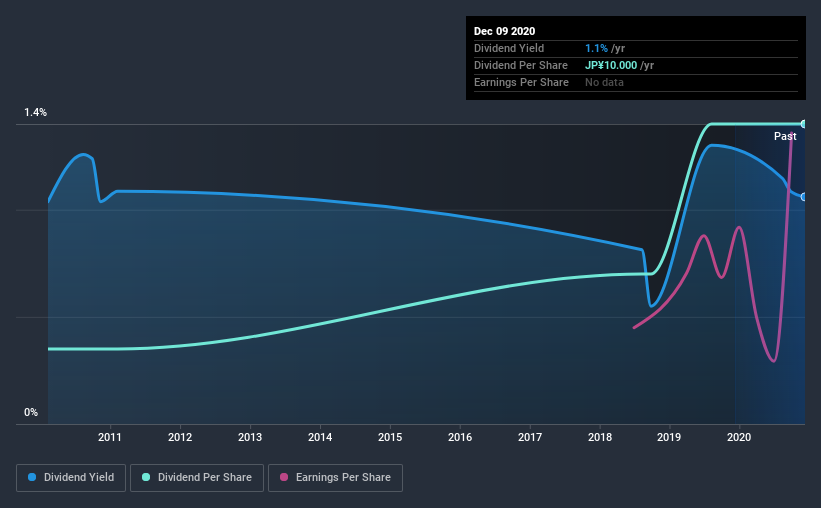
Task: Click the No data earnings value in tooltip
Action: coord(604,82)
